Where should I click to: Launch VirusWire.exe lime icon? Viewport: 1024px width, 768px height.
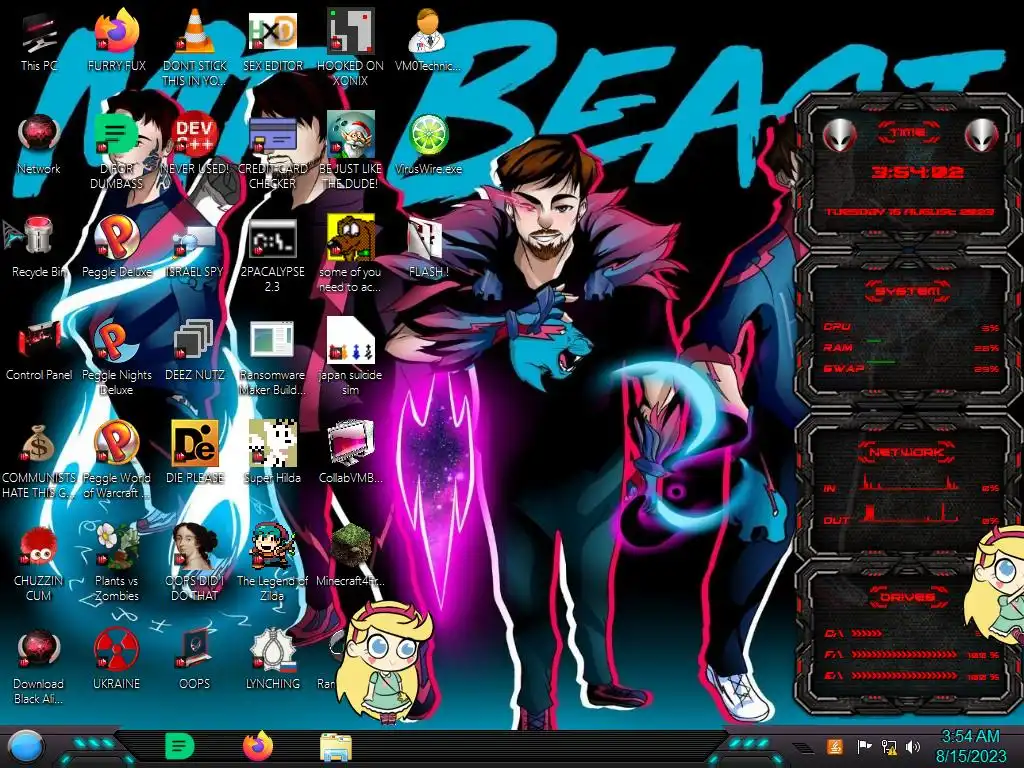pos(428,145)
